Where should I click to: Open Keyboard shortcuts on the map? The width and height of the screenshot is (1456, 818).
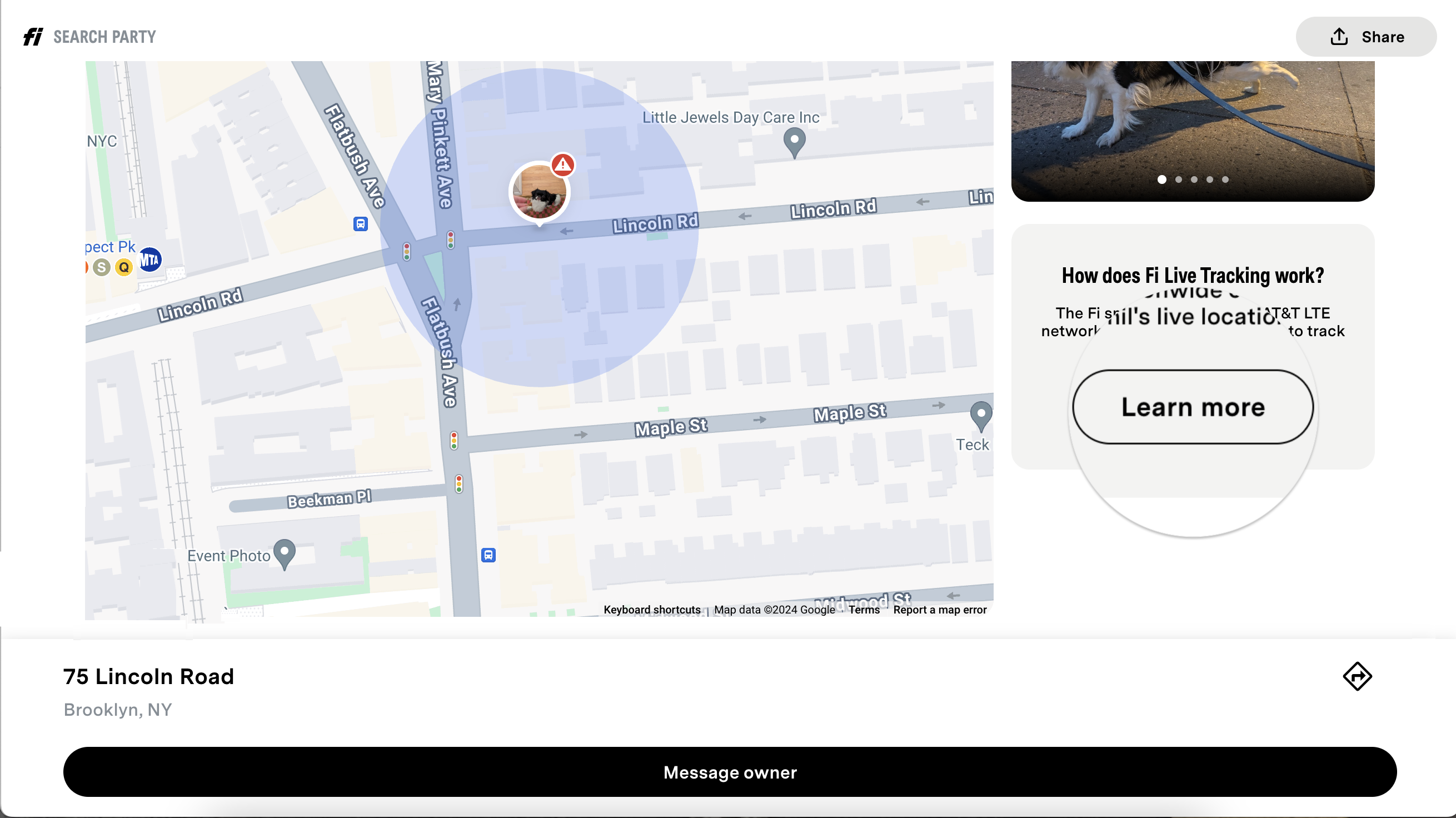(652, 610)
